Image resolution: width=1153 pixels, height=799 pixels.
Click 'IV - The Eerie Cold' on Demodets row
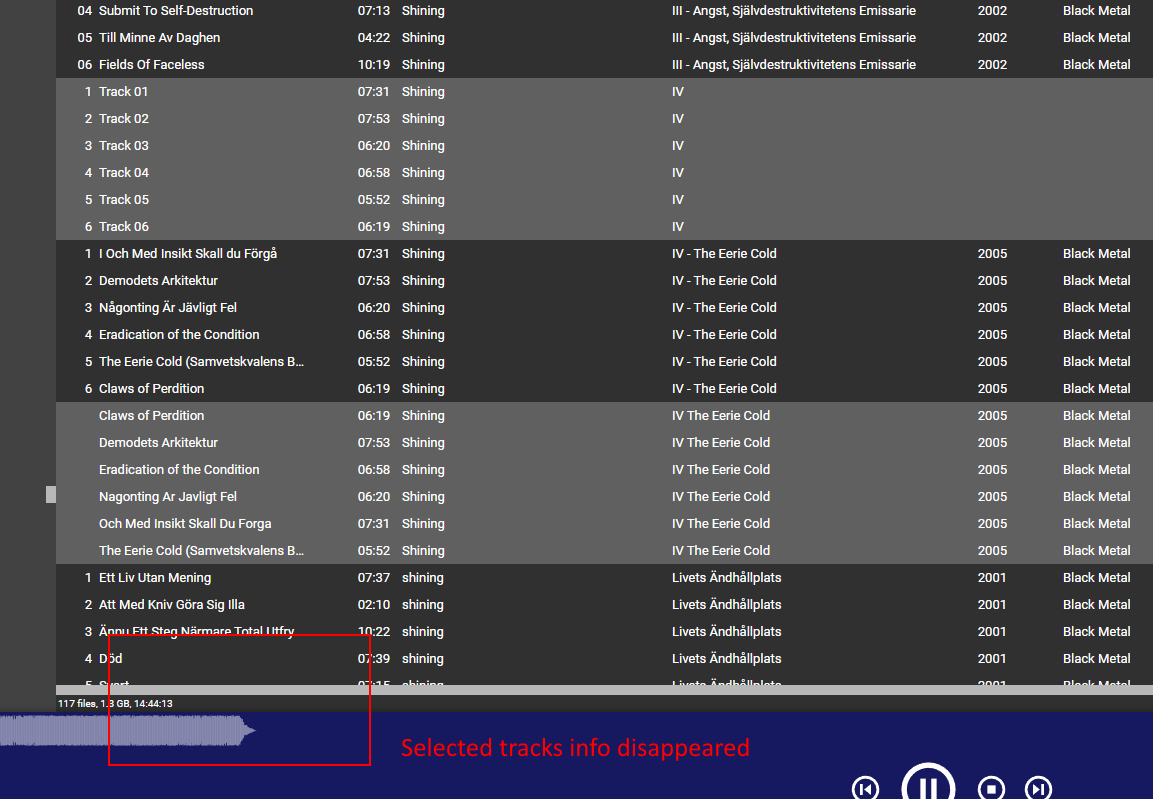[x=724, y=281]
